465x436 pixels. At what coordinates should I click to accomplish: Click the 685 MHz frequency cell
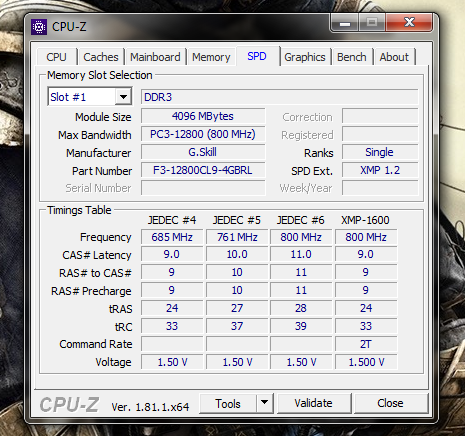coord(172,237)
